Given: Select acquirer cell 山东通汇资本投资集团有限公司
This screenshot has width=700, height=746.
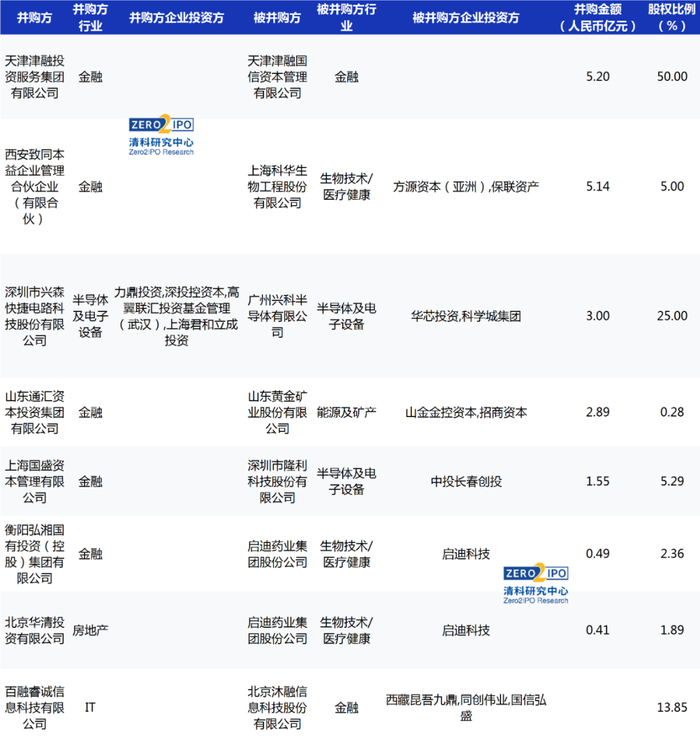Looking at the screenshot, I should click(x=34, y=412).
